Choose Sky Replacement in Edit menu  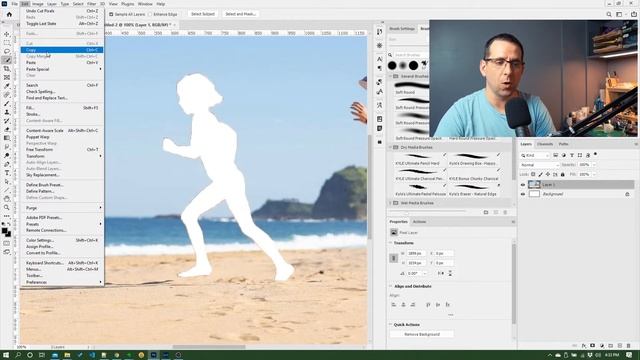pyautogui.click(x=62, y=175)
